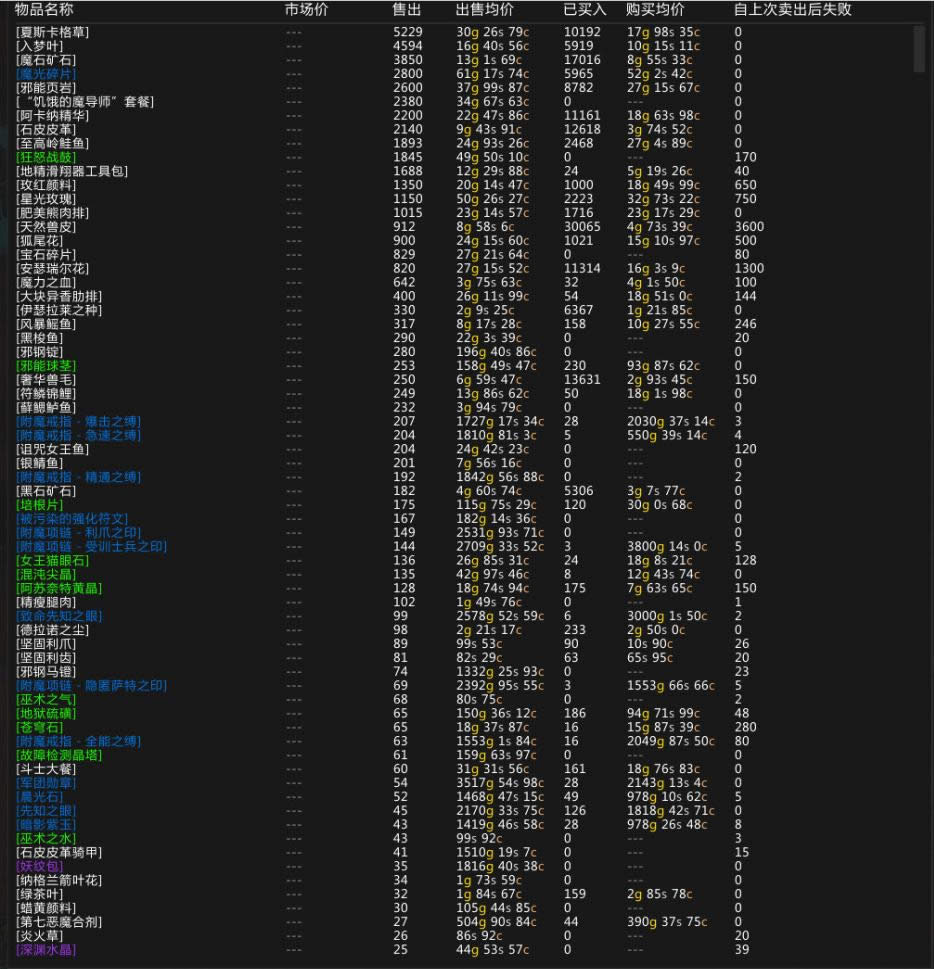Open the [故障检测晶塔] item link
Image resolution: width=934 pixels, height=969 pixels.
click(x=59, y=755)
